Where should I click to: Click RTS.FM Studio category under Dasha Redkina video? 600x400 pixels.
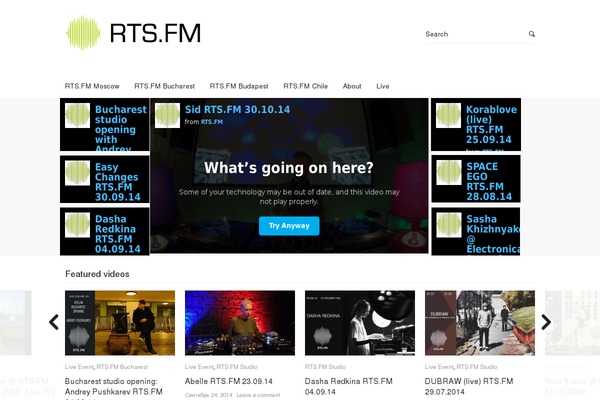[x=325, y=367]
